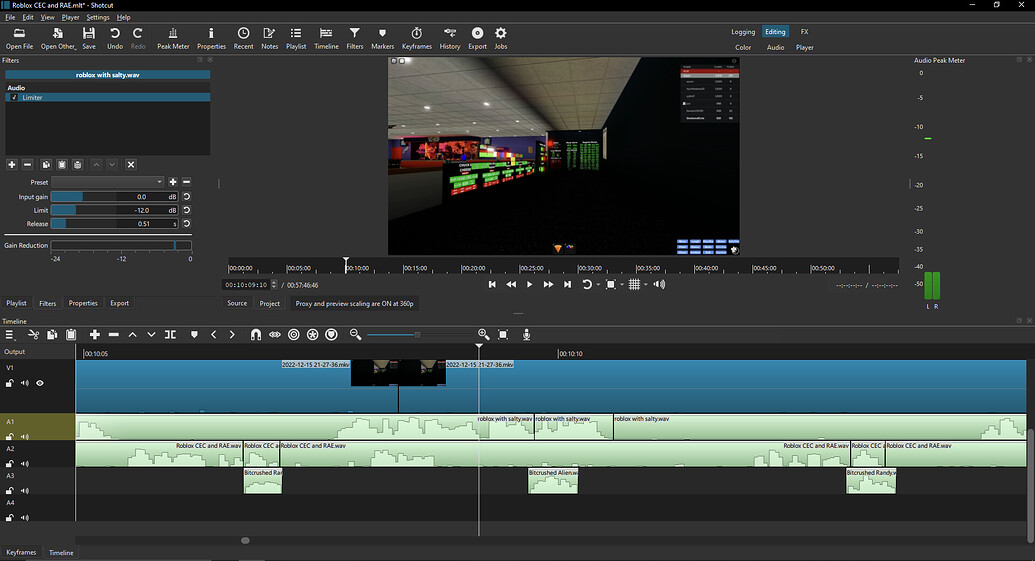Open the File menu

pos(10,17)
